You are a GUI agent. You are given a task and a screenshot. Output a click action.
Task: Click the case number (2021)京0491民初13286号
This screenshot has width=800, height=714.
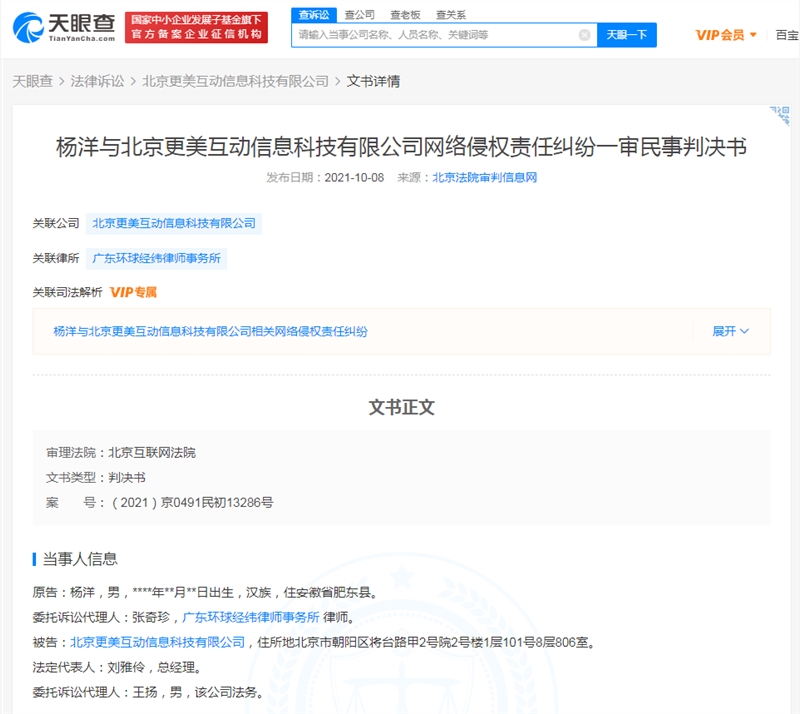click(x=192, y=503)
